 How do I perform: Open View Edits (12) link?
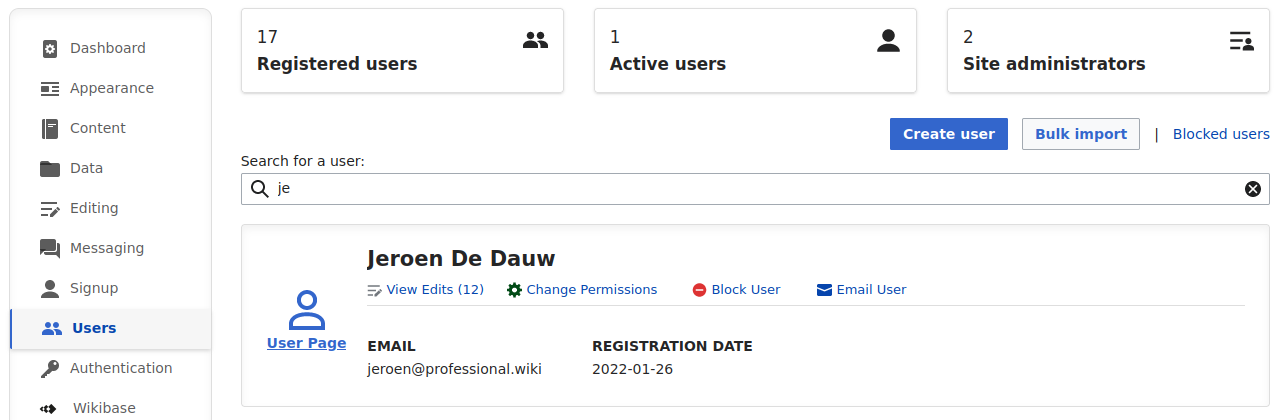(435, 290)
